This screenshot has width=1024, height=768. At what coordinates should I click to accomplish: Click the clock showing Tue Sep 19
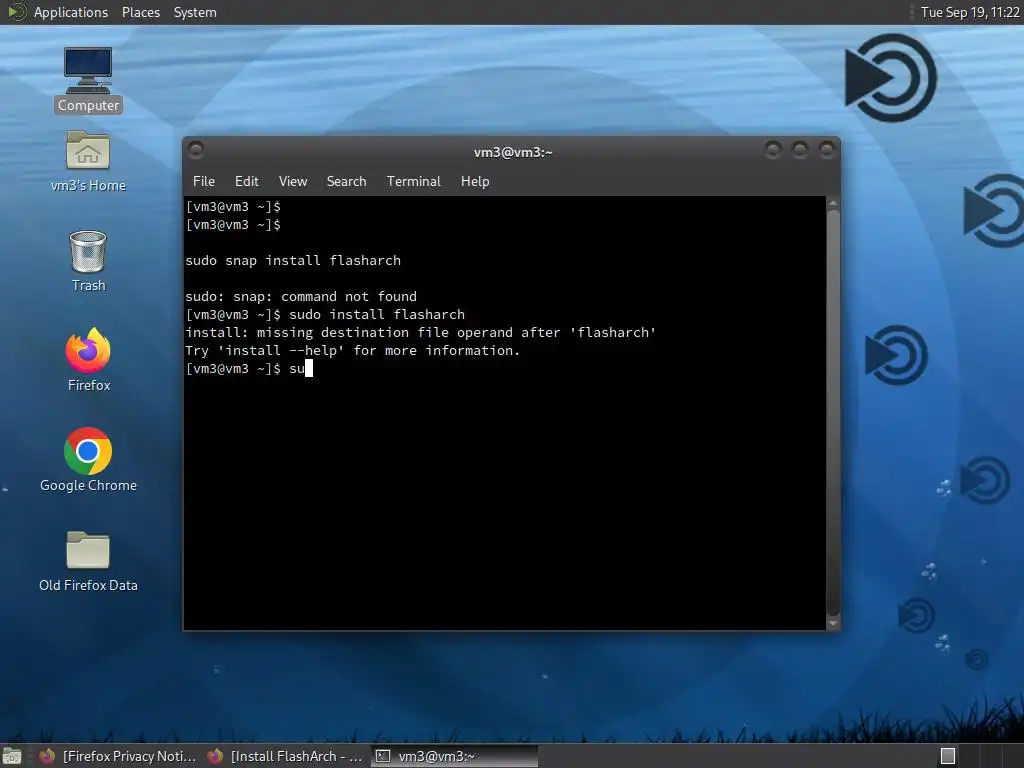coord(969,12)
